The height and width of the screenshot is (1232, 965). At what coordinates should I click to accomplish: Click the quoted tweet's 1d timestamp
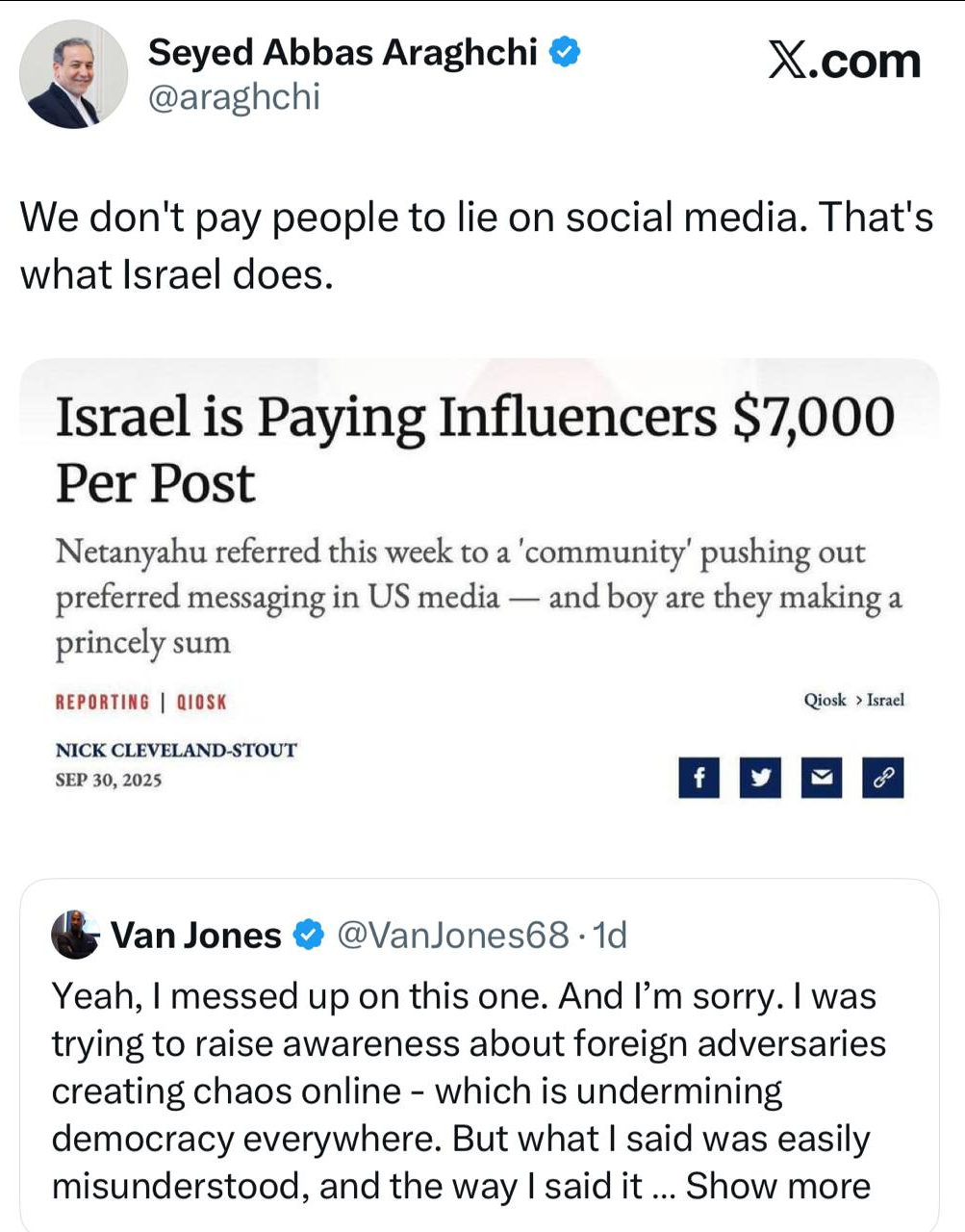(610, 935)
